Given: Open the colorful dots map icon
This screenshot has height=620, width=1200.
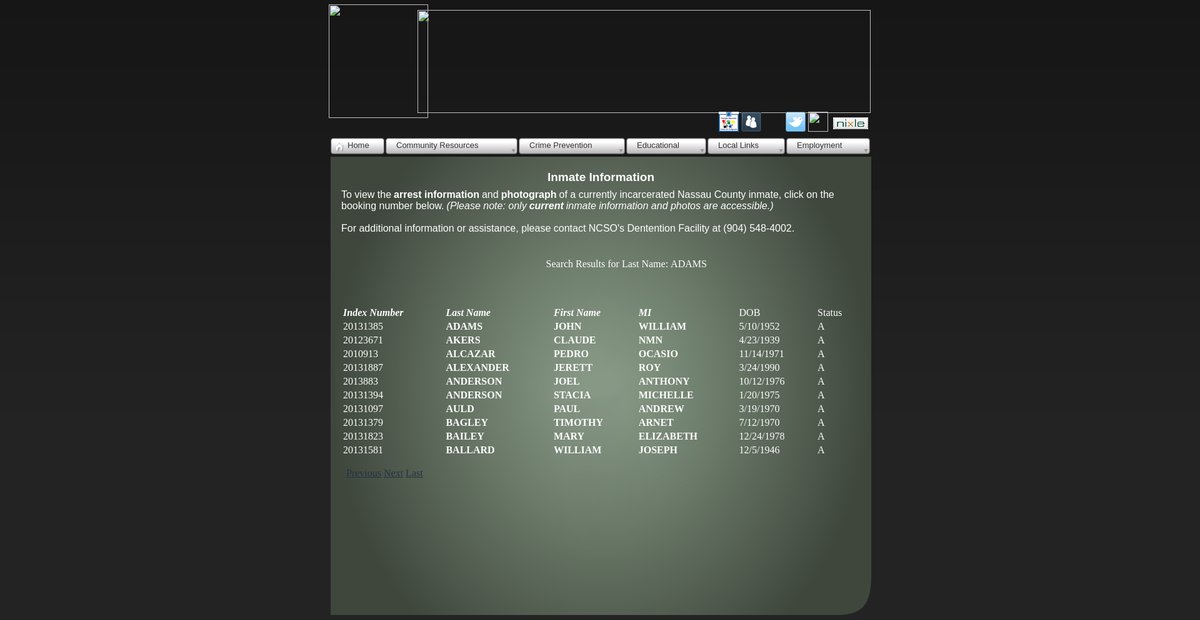Looking at the screenshot, I should [x=729, y=122].
